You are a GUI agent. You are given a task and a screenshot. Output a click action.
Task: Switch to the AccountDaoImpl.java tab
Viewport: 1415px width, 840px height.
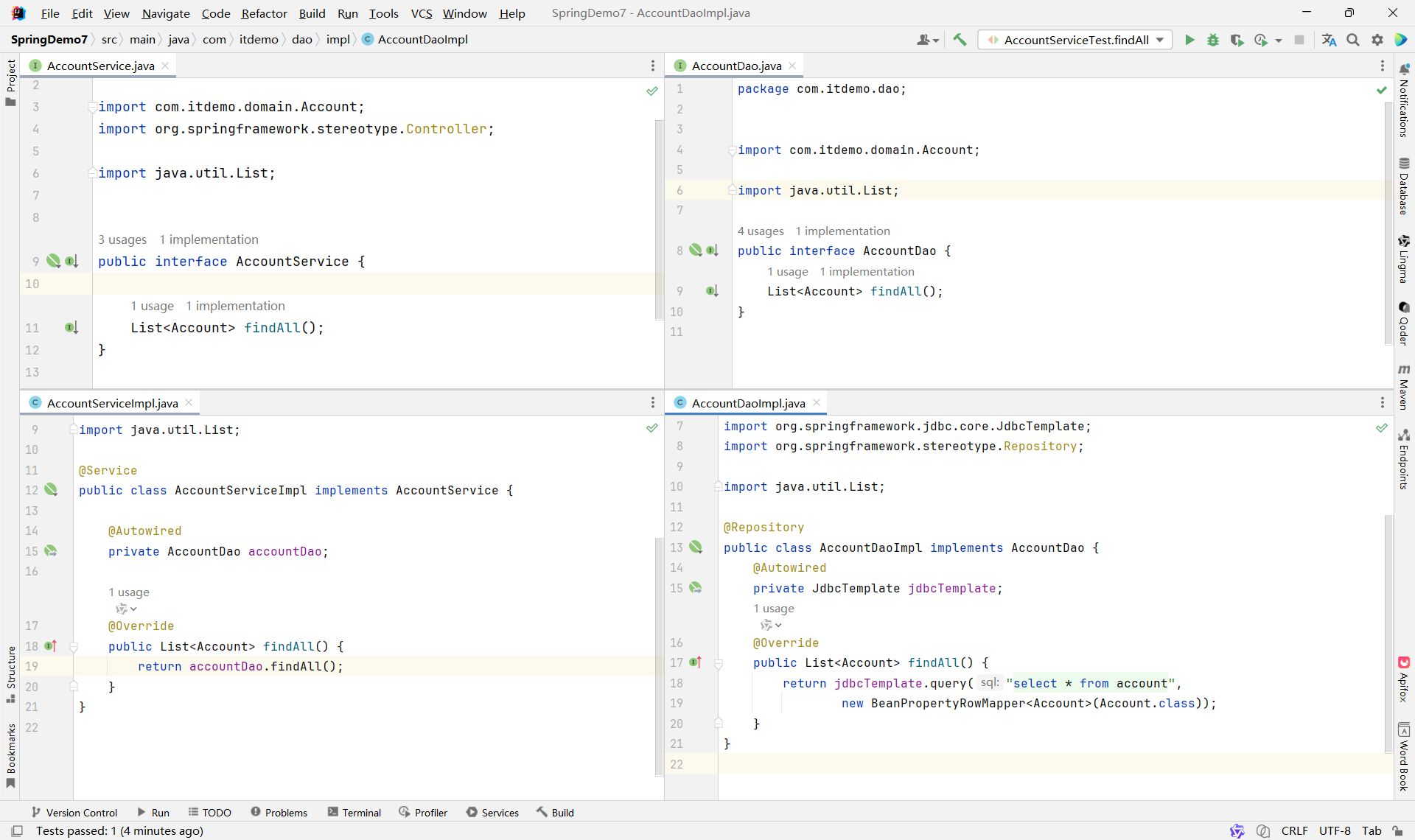tap(748, 403)
